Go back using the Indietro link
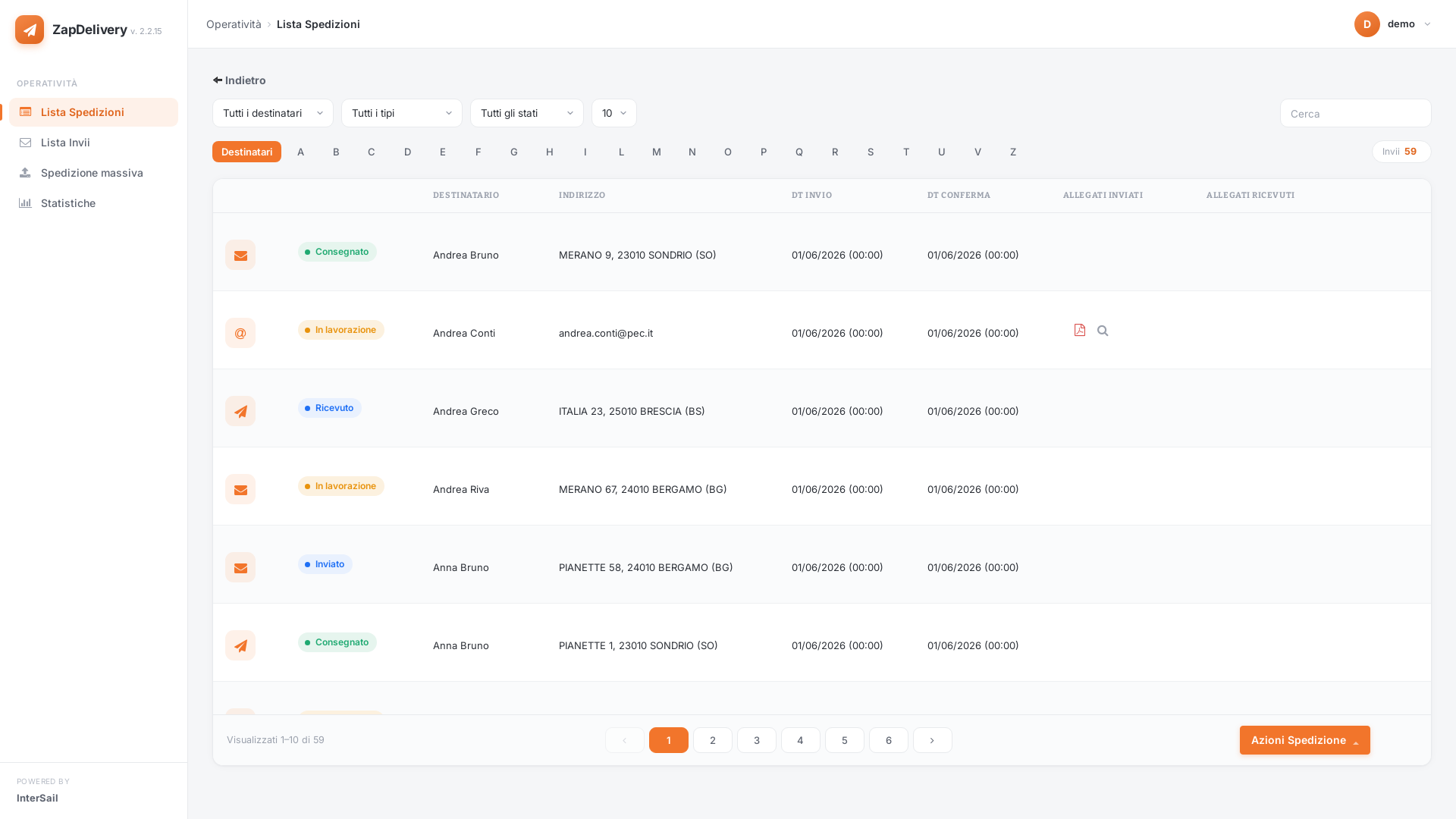Viewport: 1456px width, 819px height. pyautogui.click(x=239, y=80)
